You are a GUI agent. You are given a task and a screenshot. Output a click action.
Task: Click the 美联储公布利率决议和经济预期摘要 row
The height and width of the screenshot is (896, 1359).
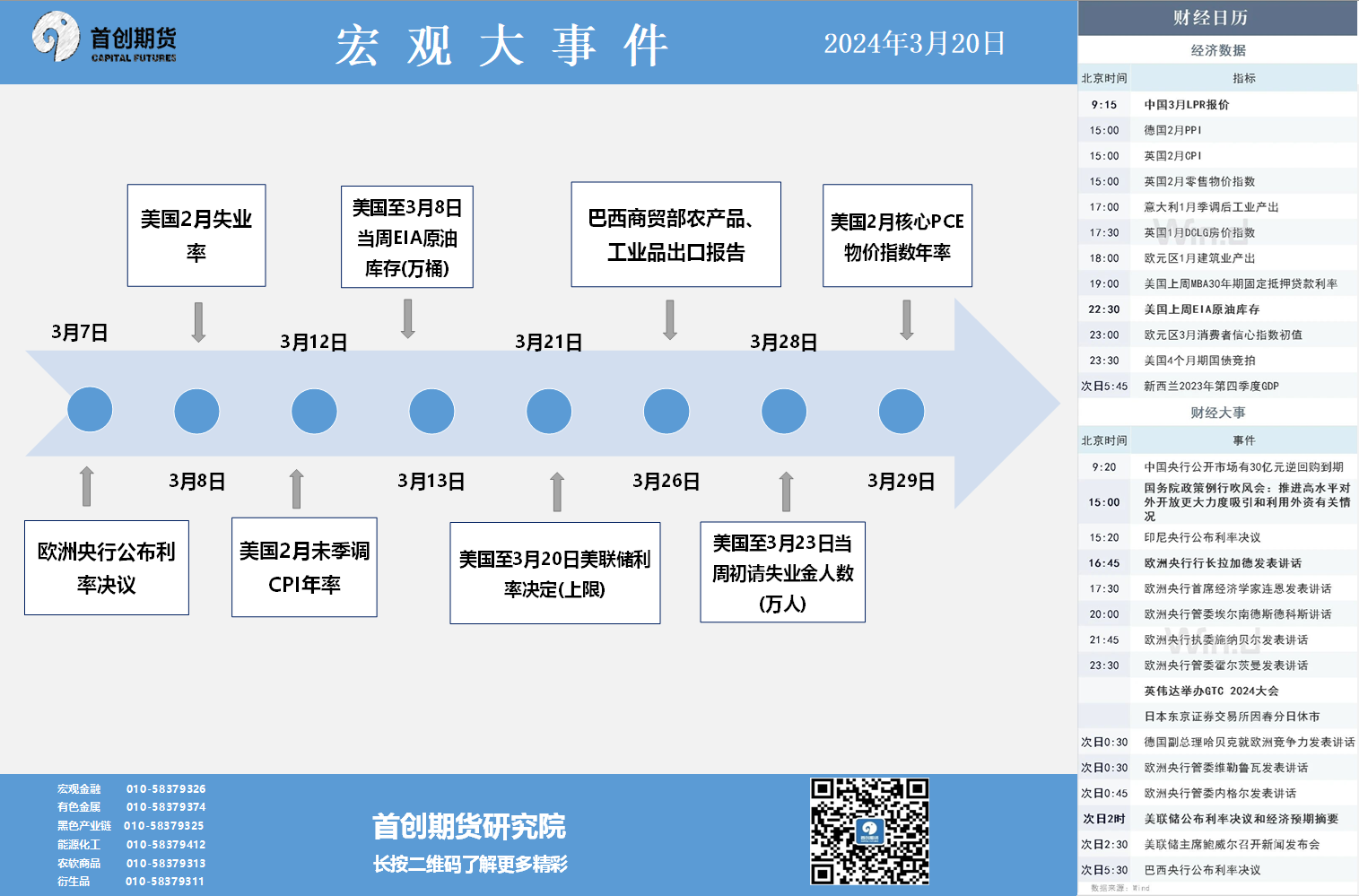(1217, 819)
